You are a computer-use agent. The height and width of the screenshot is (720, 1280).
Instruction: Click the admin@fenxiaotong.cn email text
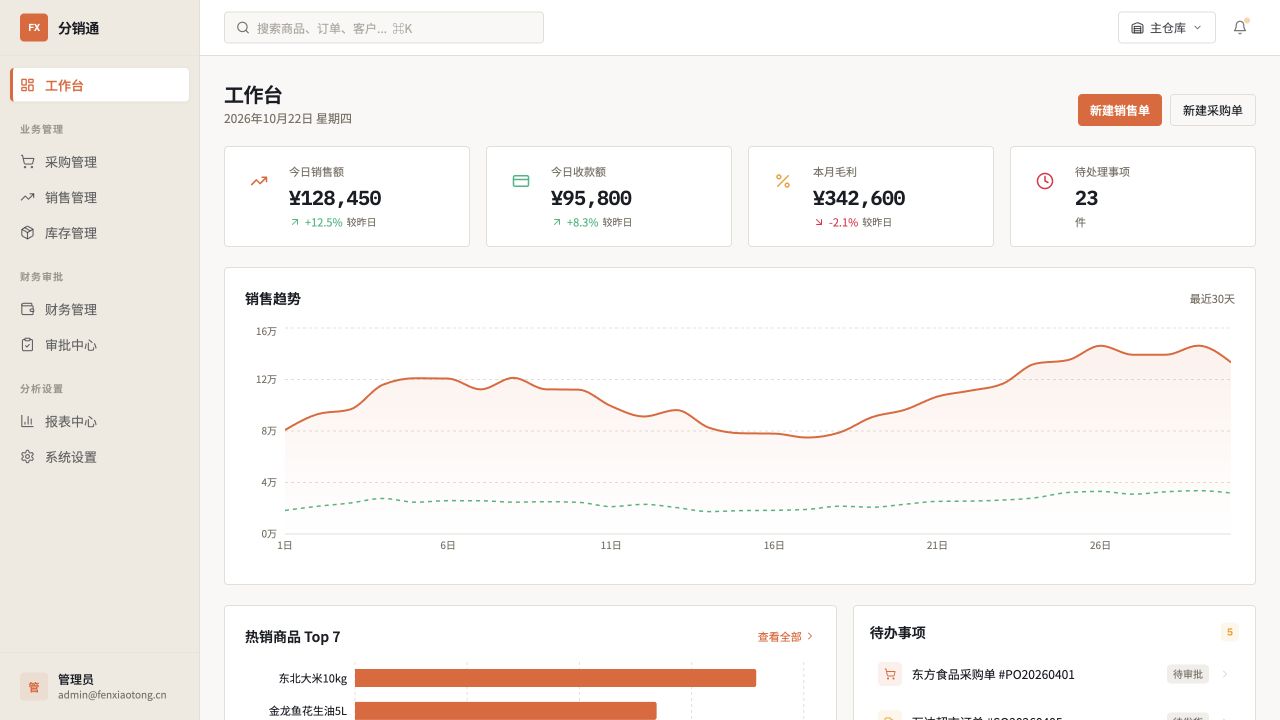pyautogui.click(x=112, y=695)
